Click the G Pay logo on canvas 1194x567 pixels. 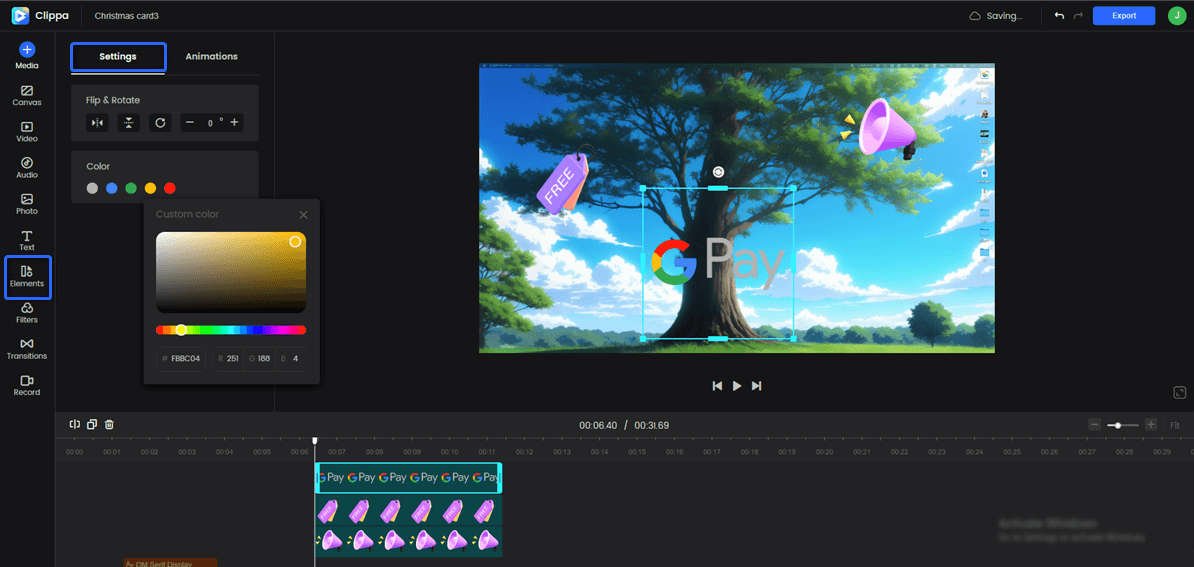point(718,263)
